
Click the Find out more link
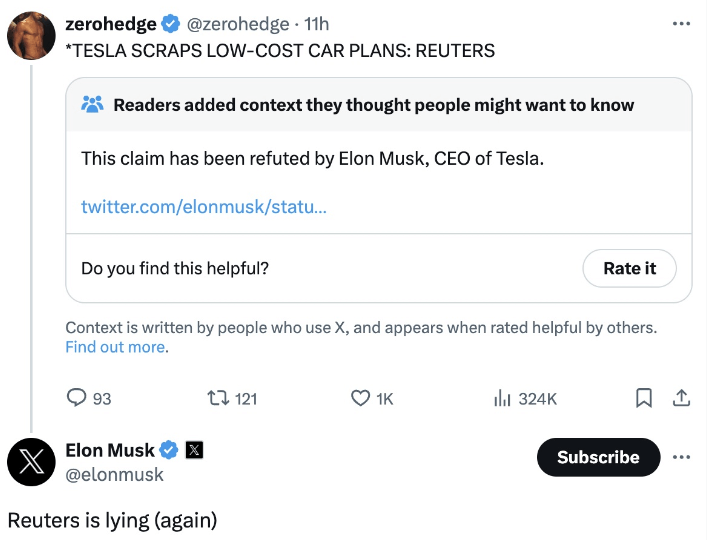(x=115, y=347)
